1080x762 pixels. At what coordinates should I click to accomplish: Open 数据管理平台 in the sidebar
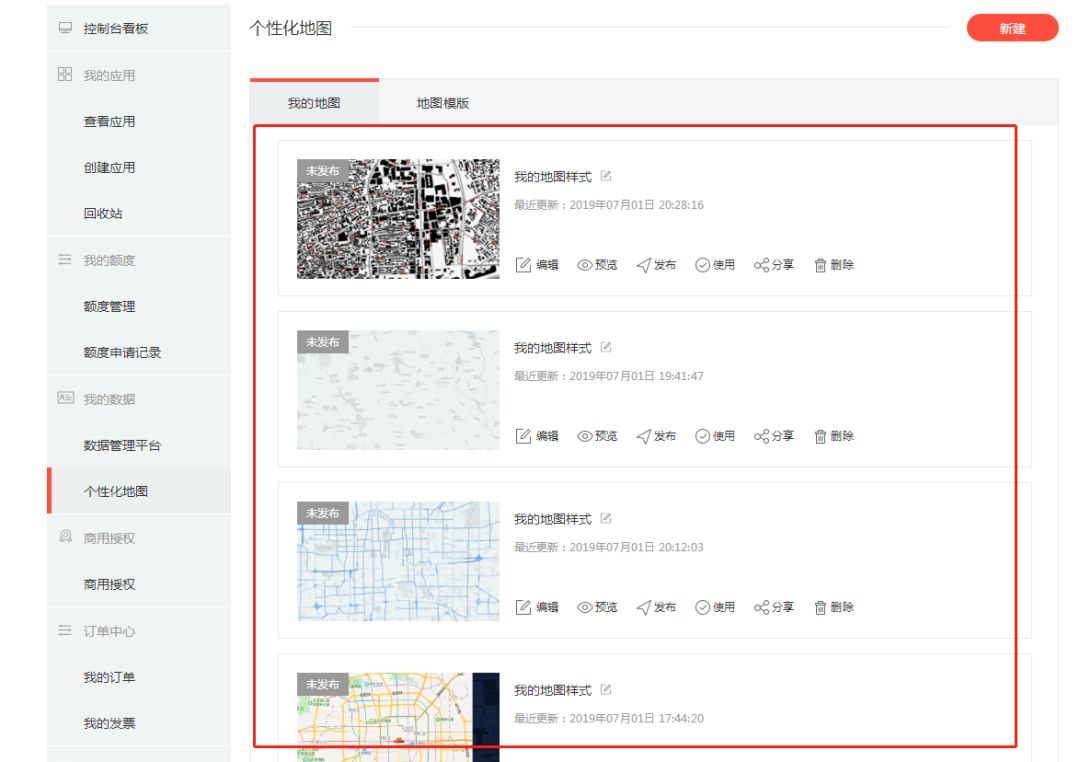[122, 445]
